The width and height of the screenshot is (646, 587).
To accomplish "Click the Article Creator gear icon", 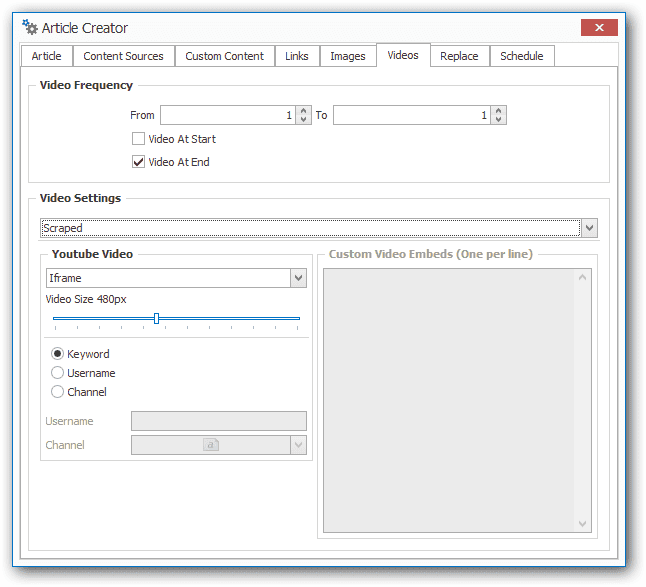I will click(30, 27).
